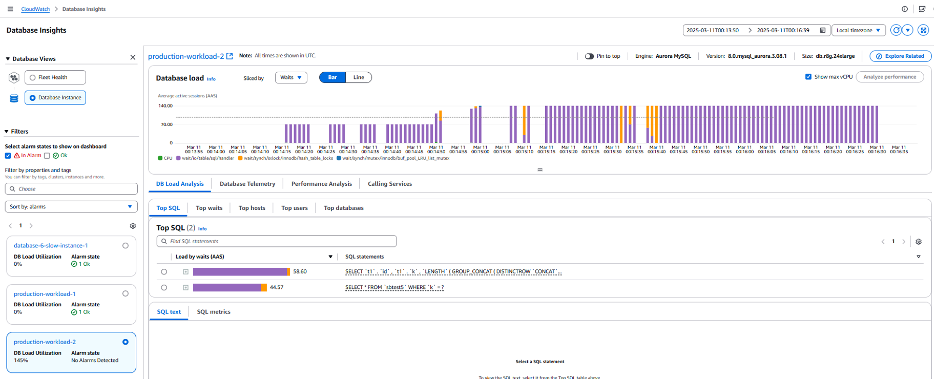Open the calendar icon in the date range field
Viewport: 936px width, 382px height.
pos(823,30)
